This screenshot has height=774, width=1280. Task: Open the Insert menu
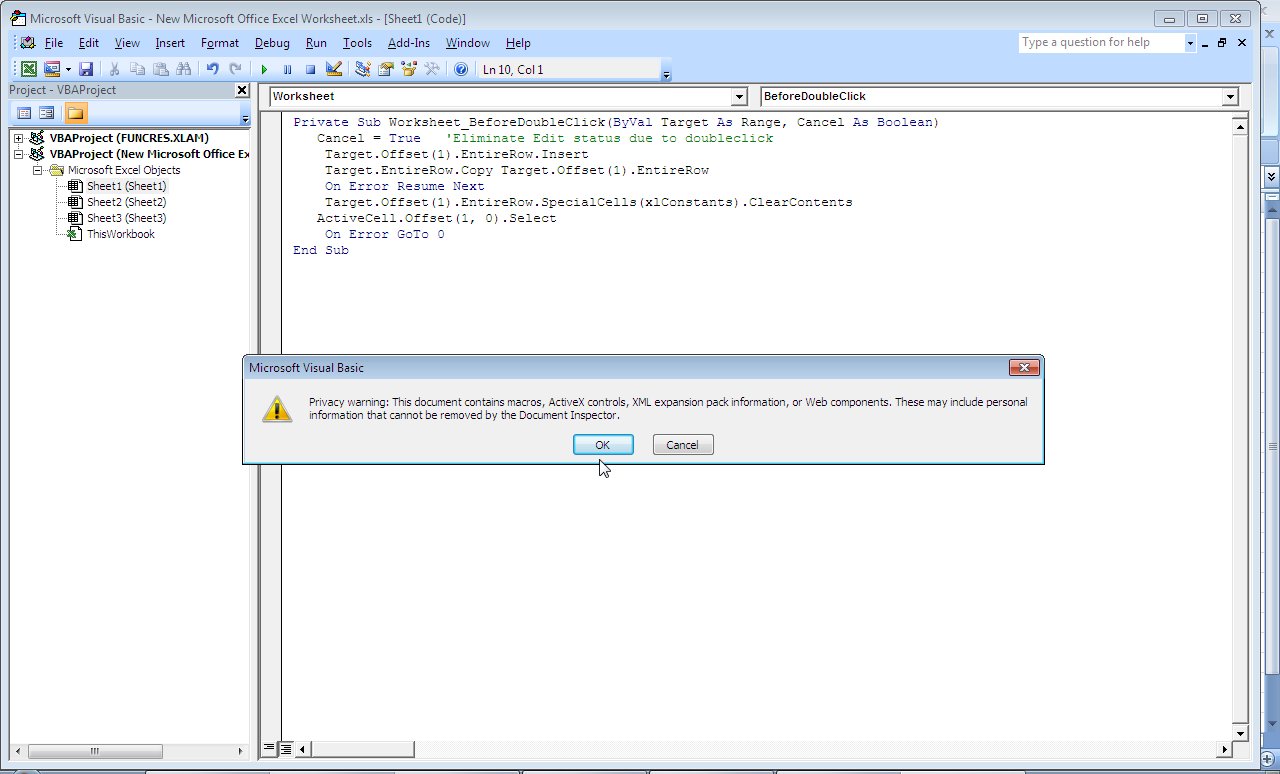tap(170, 43)
